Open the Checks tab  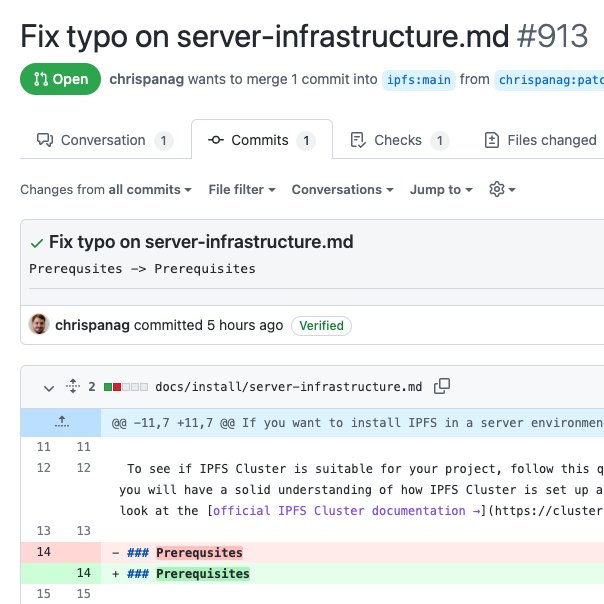pyautogui.click(x=399, y=140)
